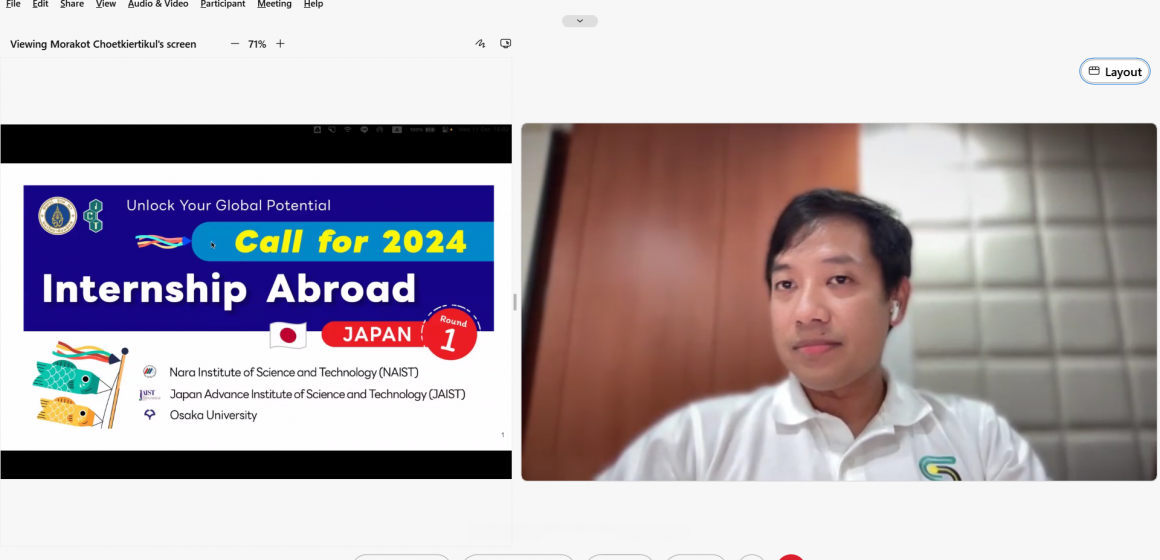Open the Share menu

(72, 4)
